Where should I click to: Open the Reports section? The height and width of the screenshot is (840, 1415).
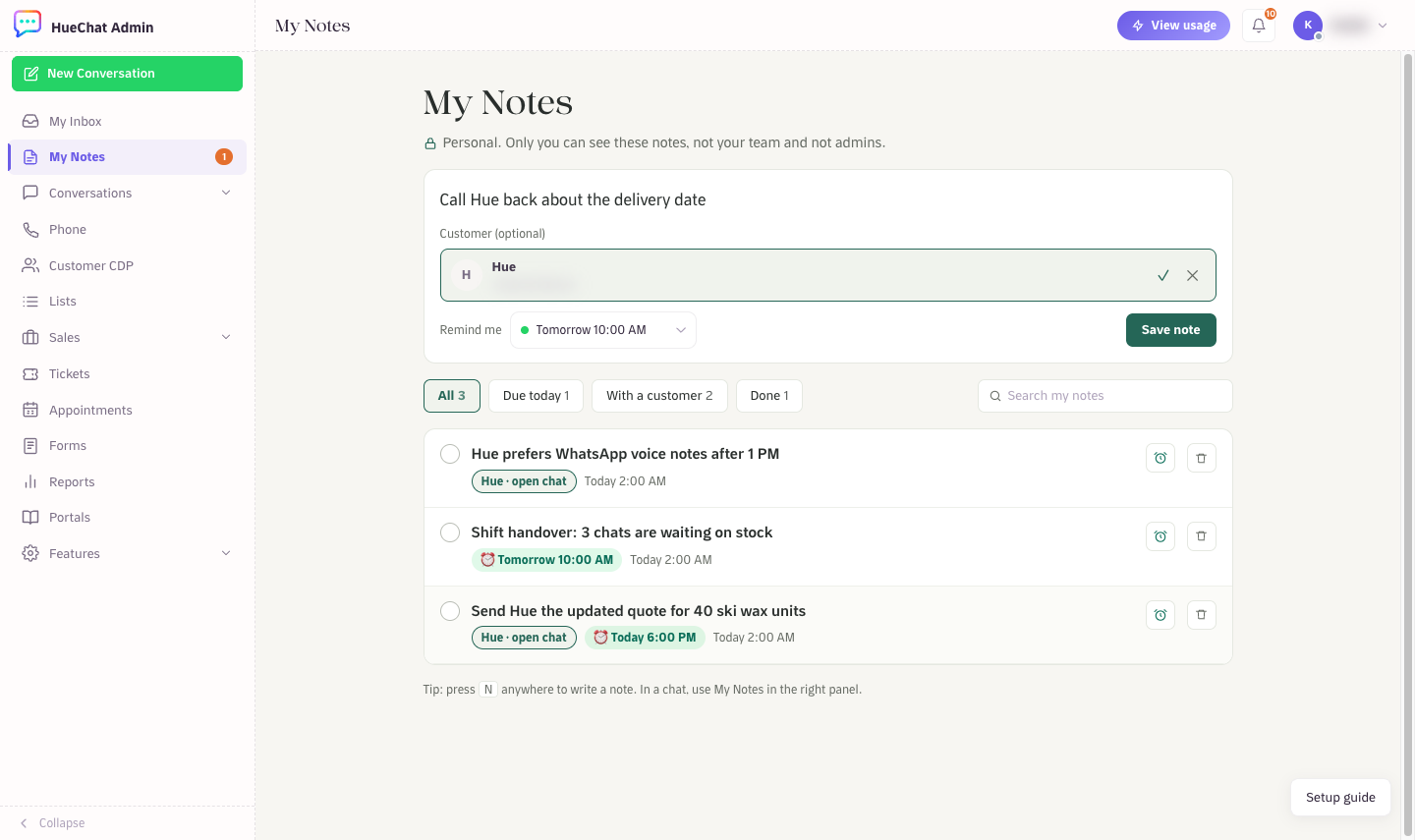click(128, 481)
